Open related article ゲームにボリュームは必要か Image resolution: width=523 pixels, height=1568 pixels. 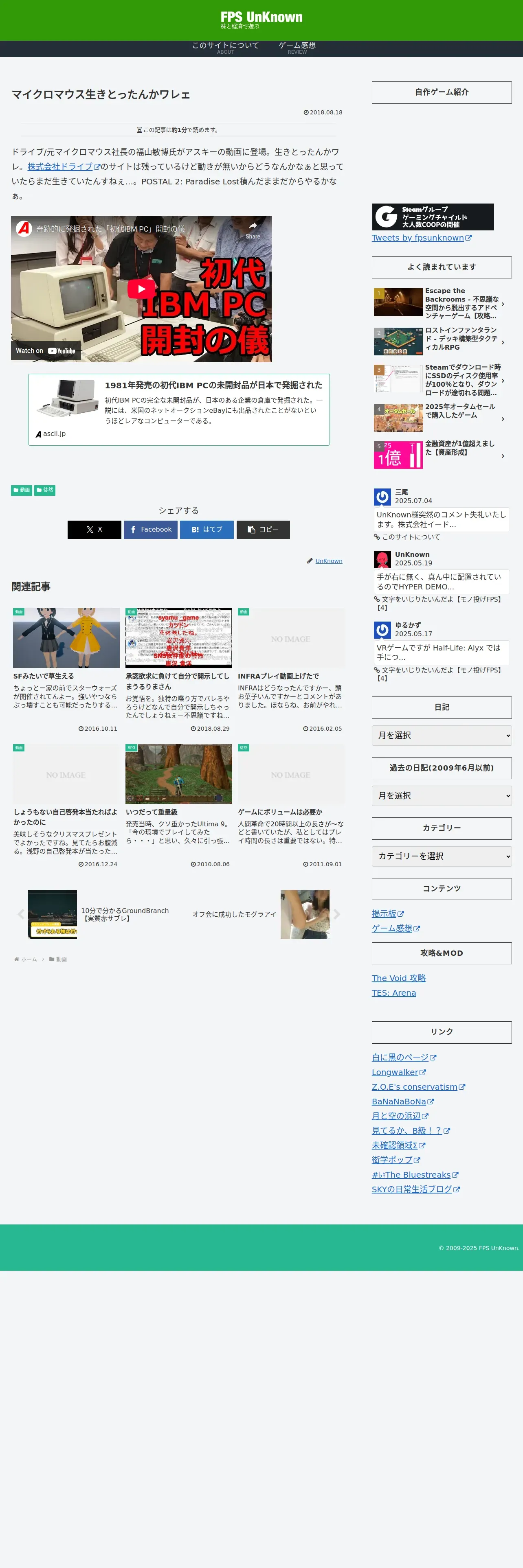pyautogui.click(x=291, y=806)
